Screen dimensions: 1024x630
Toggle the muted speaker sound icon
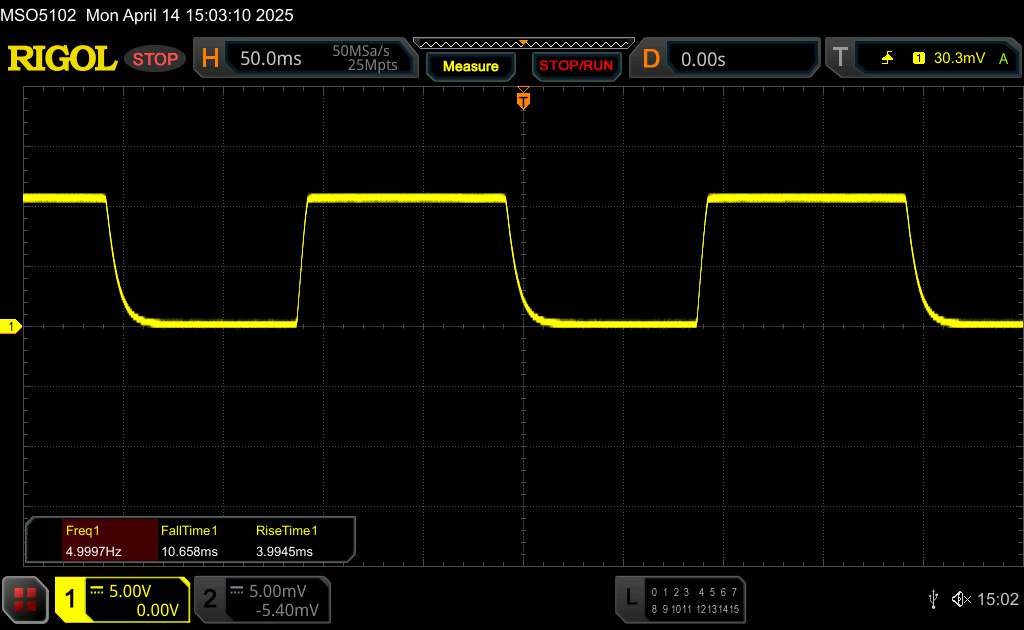[961, 598]
